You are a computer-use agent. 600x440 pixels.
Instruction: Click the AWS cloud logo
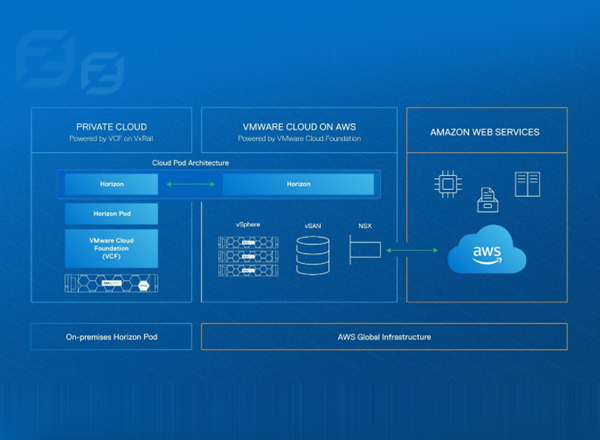point(487,249)
